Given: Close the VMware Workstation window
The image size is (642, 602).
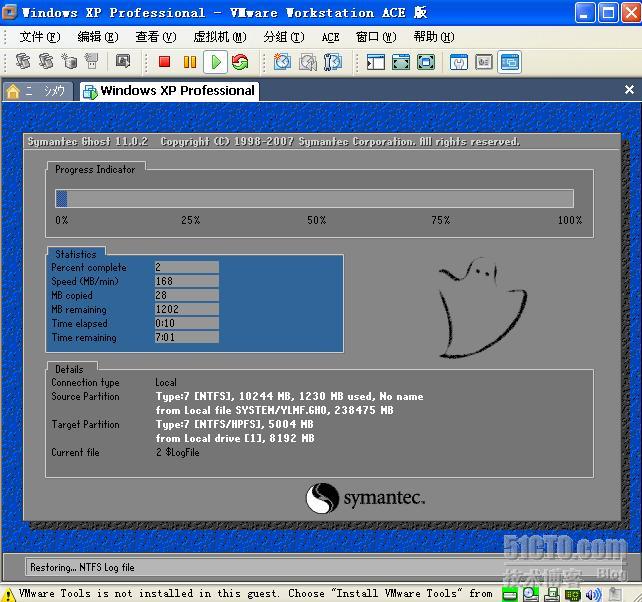Looking at the screenshot, I should tap(632, 13).
